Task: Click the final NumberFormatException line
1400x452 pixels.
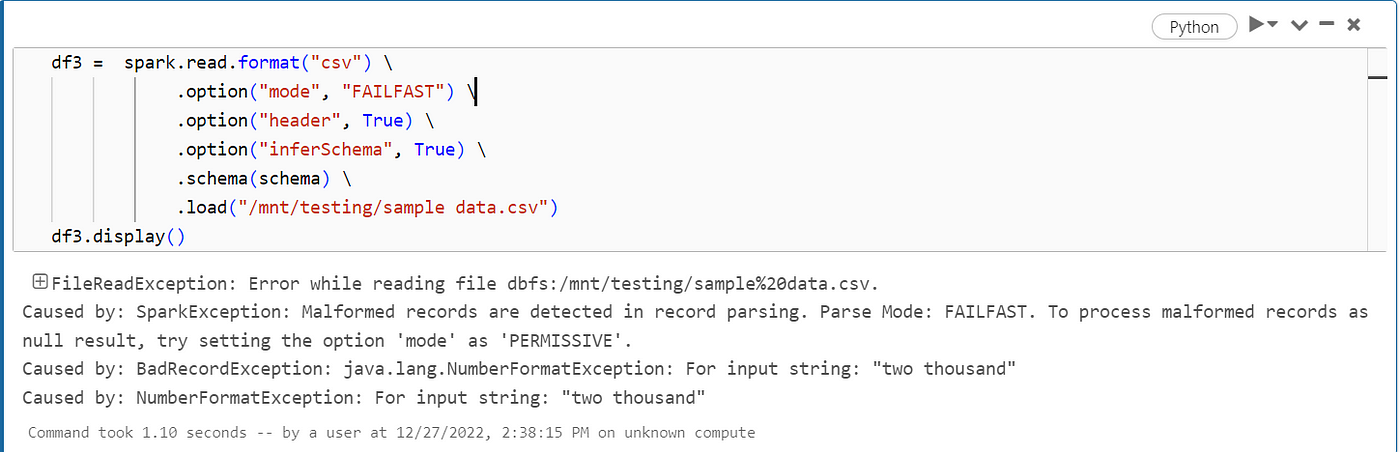Action: click(x=364, y=398)
